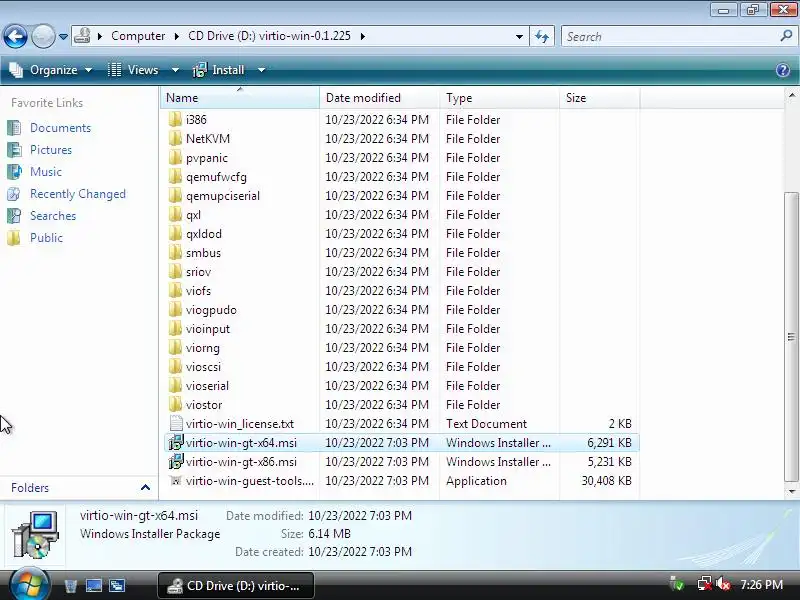Expand arrow between Computer and CD Drive
Screen dimensions: 800x600
tap(177, 36)
